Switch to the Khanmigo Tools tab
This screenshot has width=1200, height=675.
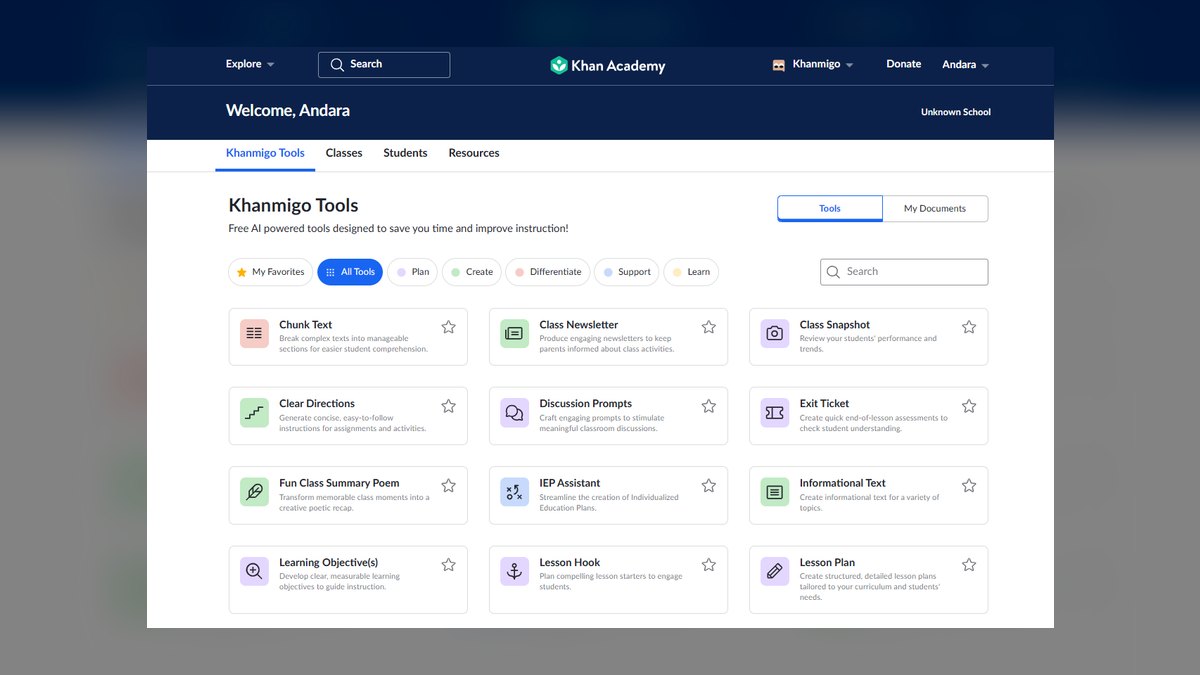point(265,153)
